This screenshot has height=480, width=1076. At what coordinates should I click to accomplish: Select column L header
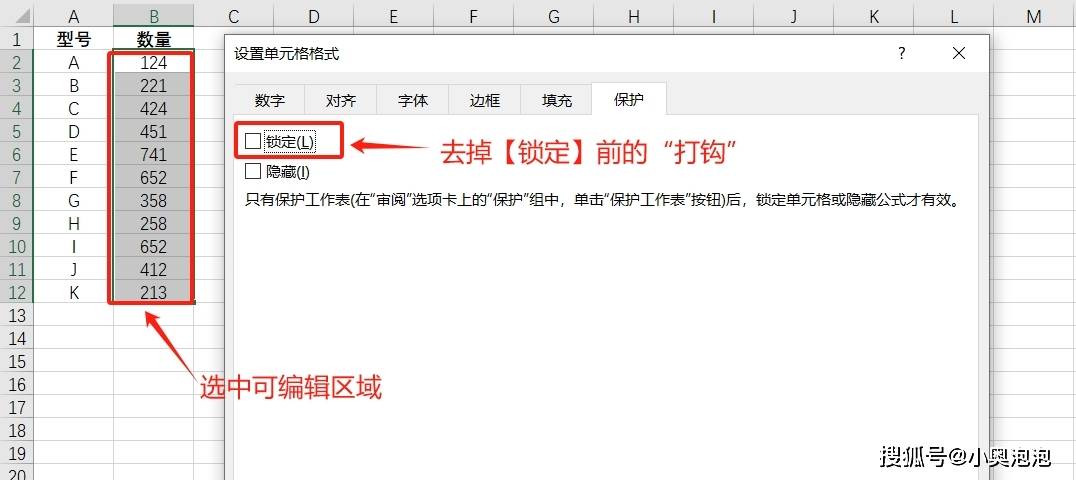pyautogui.click(x=954, y=16)
